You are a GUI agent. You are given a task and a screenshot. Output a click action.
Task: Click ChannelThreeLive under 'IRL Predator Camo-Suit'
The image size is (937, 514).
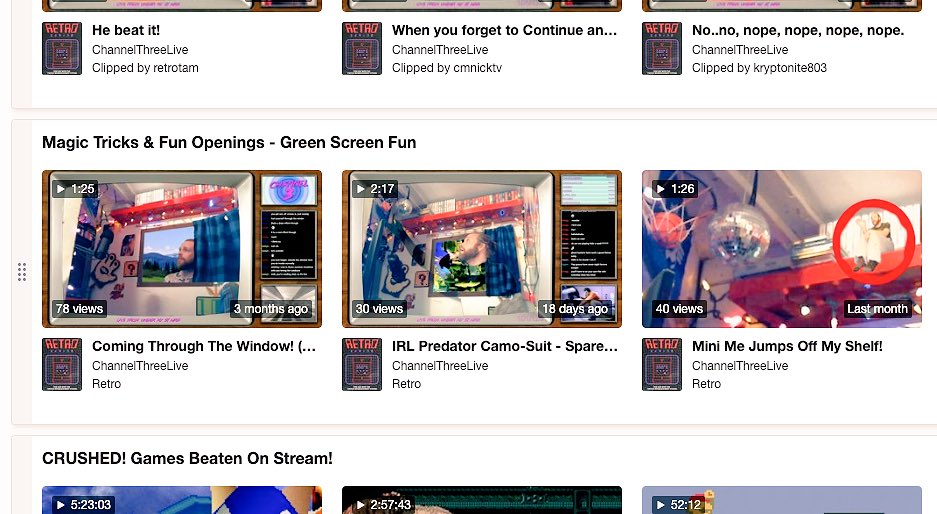tap(440, 366)
